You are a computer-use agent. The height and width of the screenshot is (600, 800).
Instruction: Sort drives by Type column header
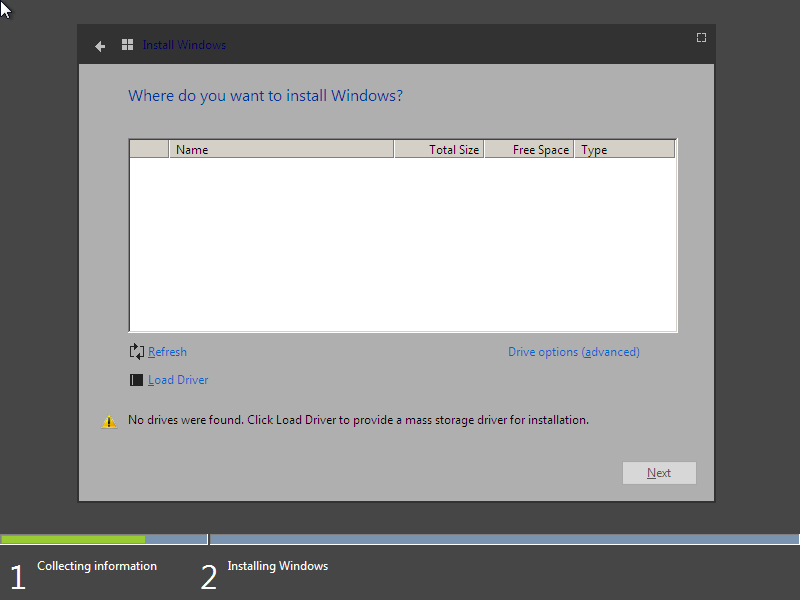[x=624, y=149]
